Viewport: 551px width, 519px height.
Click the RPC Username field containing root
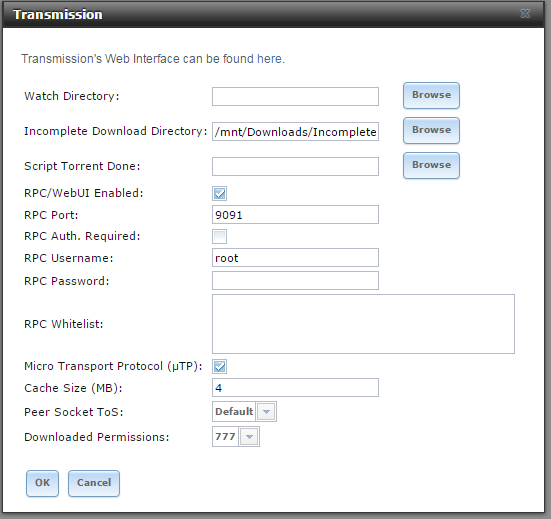click(x=295, y=258)
